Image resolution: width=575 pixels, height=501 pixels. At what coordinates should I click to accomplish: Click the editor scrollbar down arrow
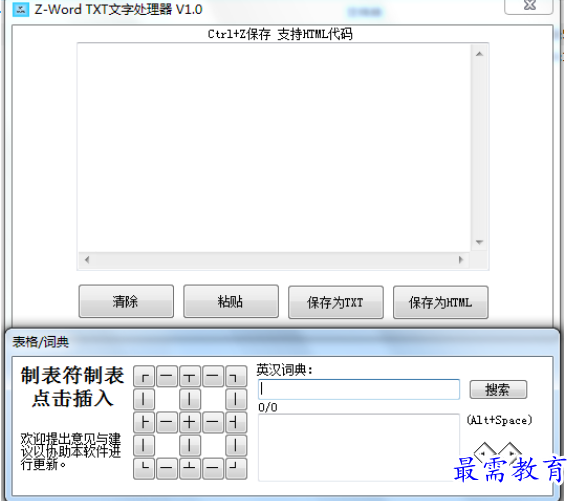coord(479,242)
